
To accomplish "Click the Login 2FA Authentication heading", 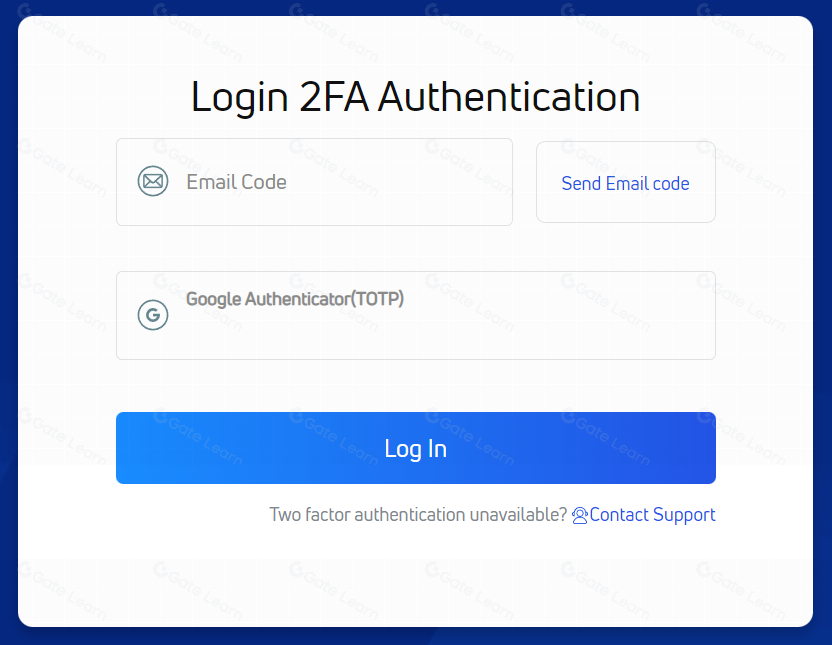I will click(415, 98).
